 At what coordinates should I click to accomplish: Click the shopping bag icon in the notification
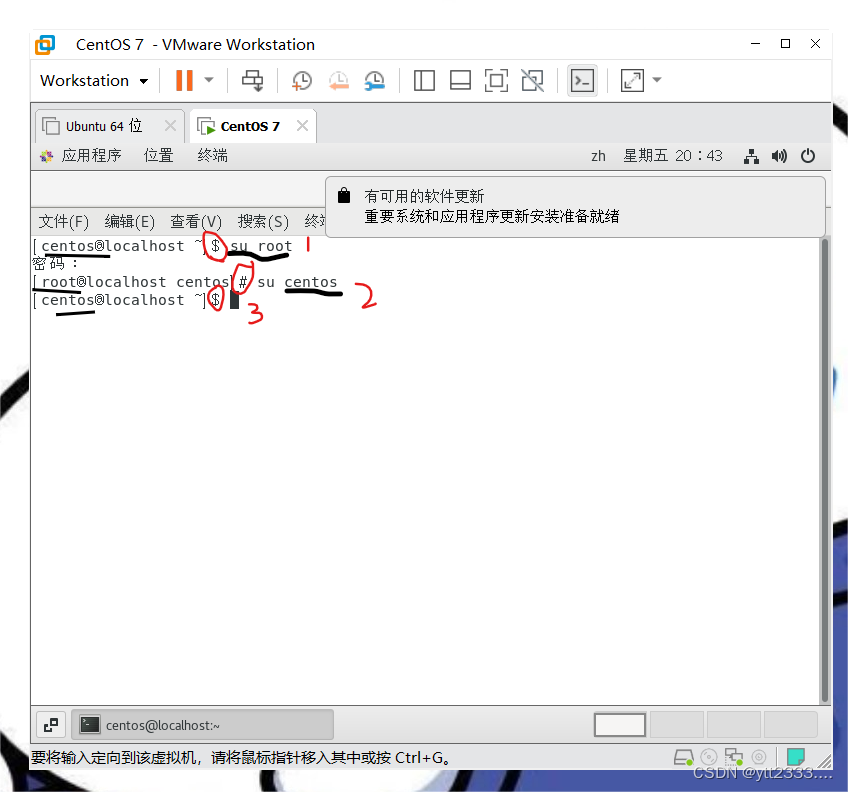344,195
